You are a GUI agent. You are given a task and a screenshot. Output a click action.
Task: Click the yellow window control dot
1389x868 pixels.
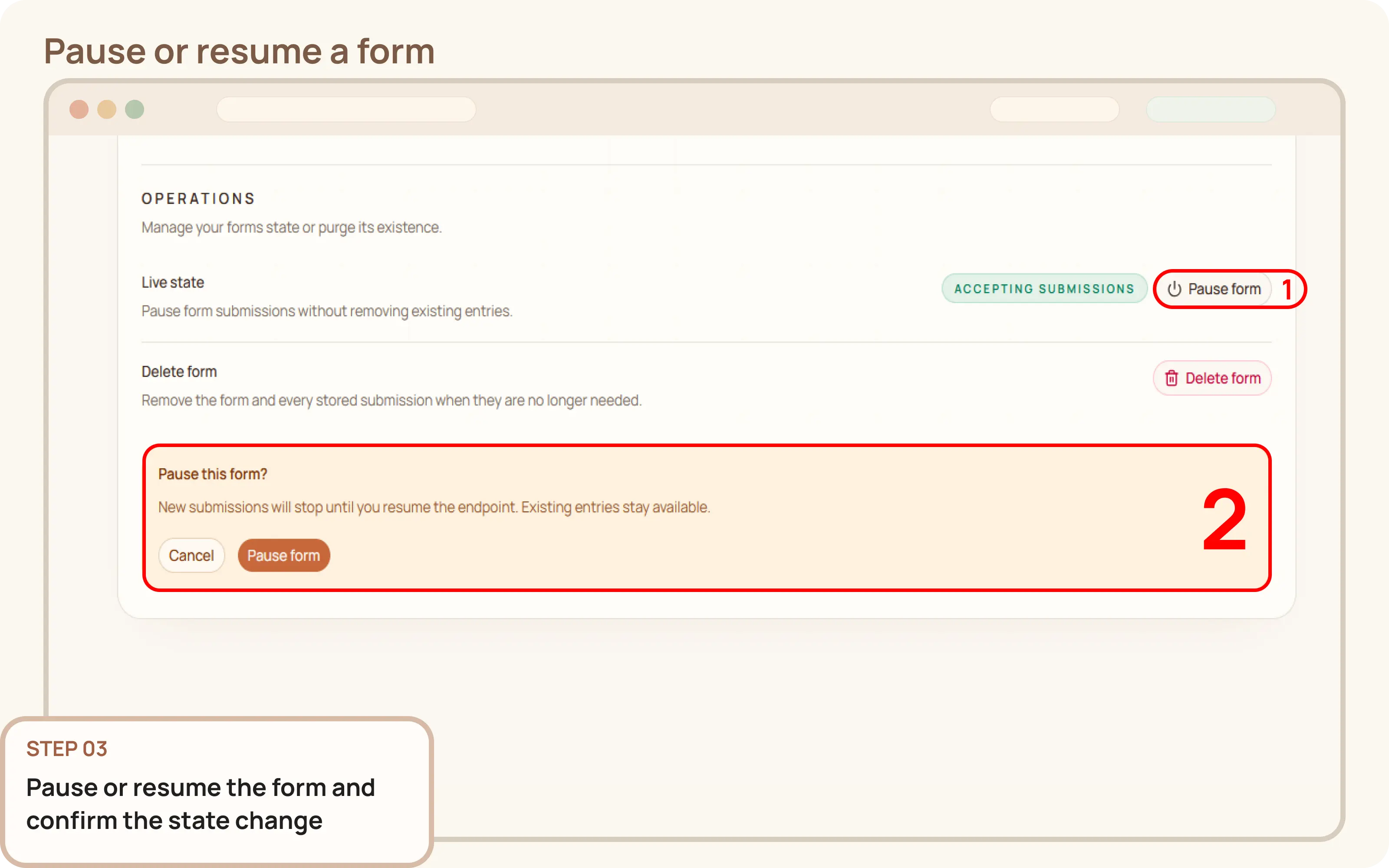tap(107, 109)
